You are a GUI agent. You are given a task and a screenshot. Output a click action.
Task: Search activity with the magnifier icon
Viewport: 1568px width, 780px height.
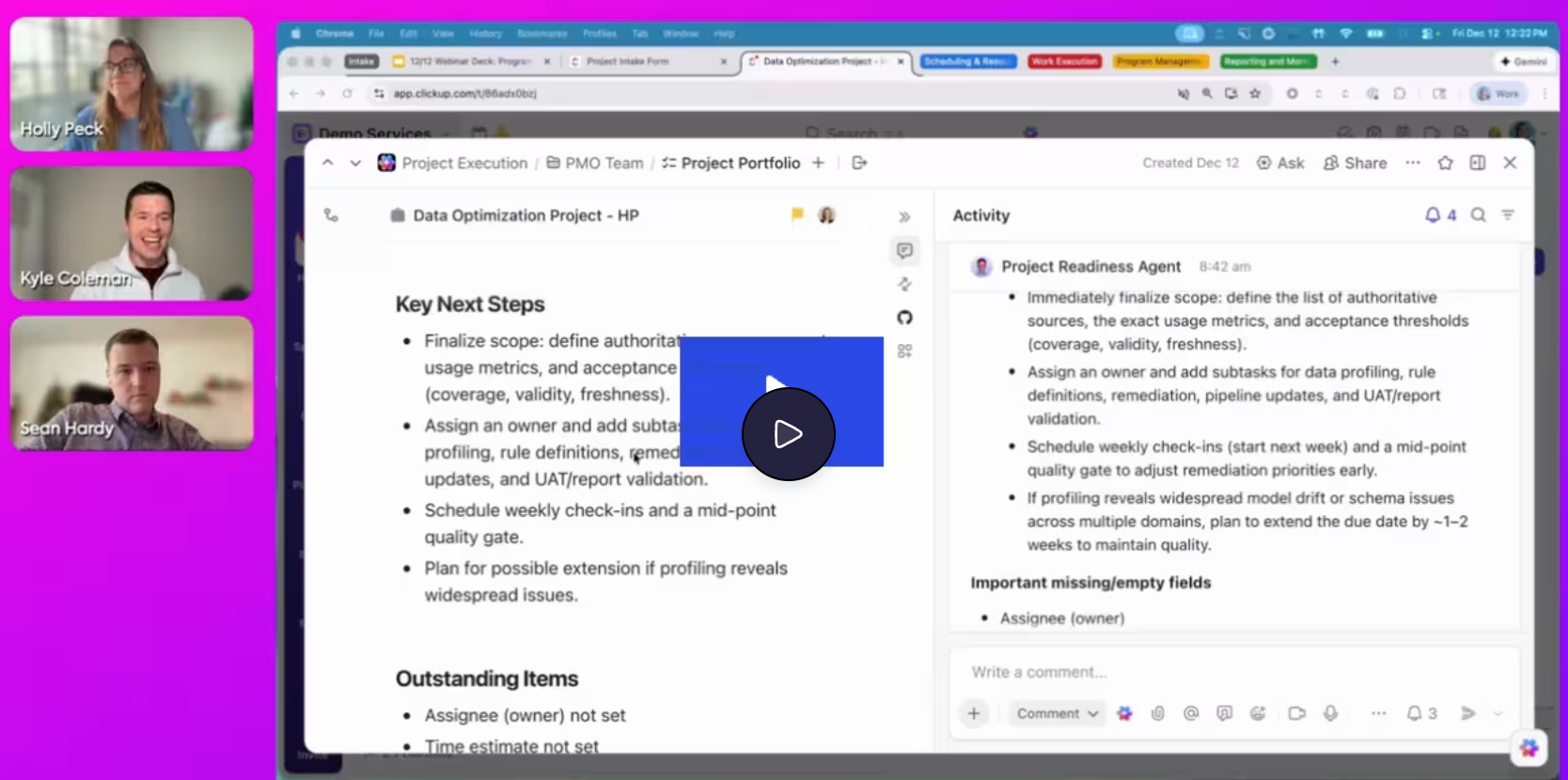[1478, 215]
